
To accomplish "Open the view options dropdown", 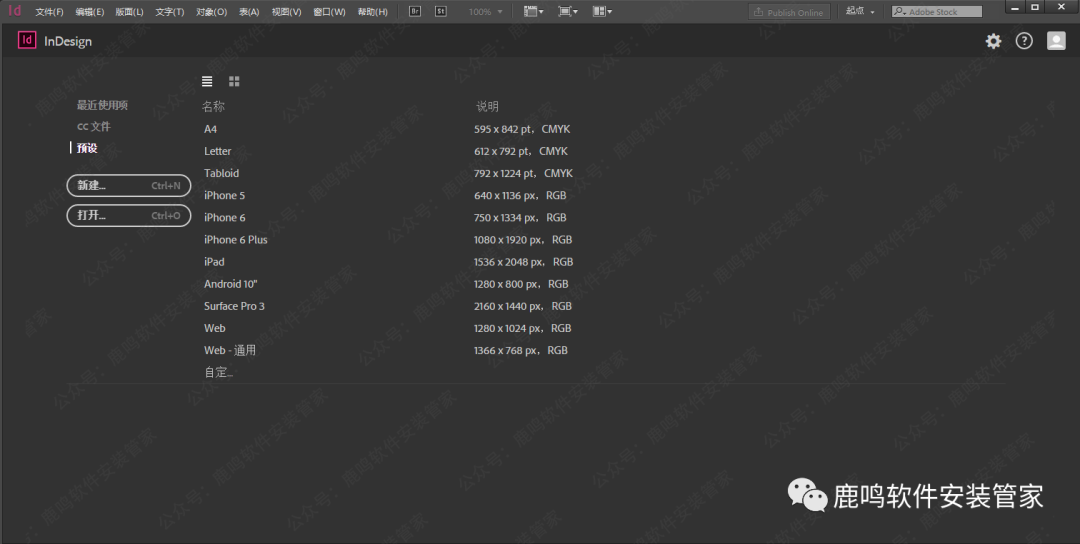I will point(534,12).
